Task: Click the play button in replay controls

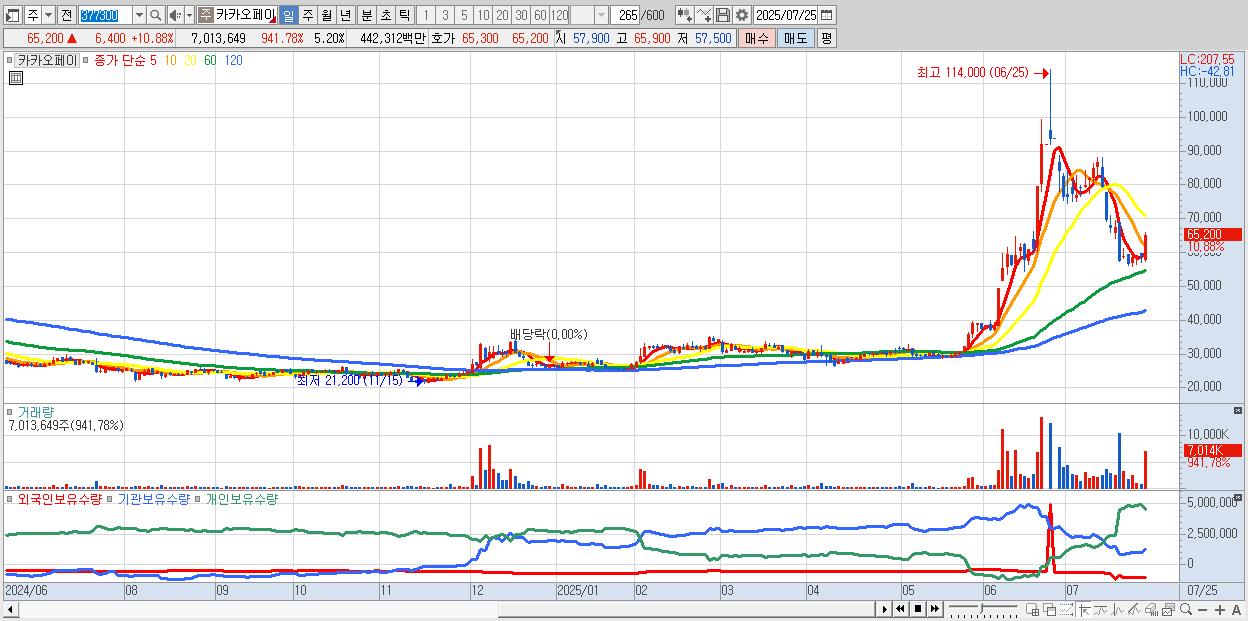Action: (x=884, y=609)
